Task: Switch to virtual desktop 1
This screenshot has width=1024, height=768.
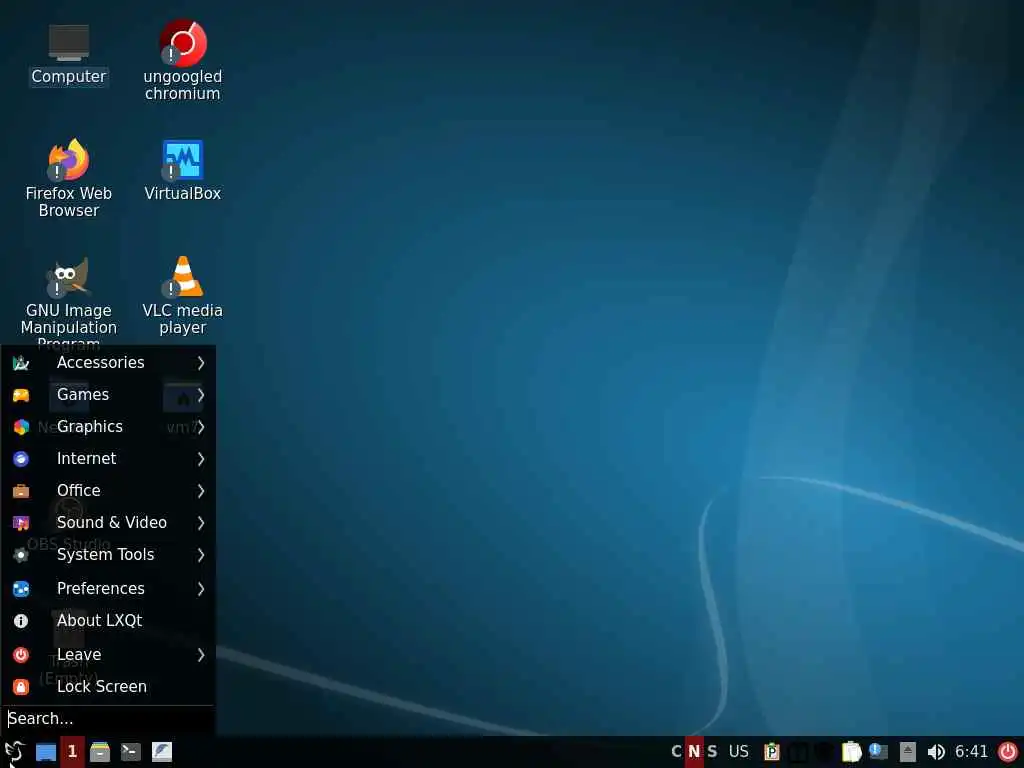Action: [x=72, y=752]
